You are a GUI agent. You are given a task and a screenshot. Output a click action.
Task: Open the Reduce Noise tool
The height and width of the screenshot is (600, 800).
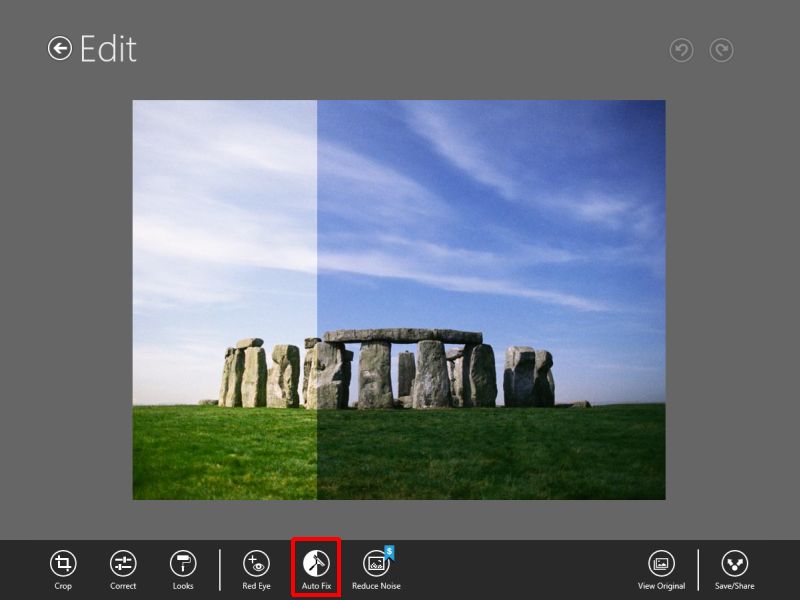[x=377, y=570]
